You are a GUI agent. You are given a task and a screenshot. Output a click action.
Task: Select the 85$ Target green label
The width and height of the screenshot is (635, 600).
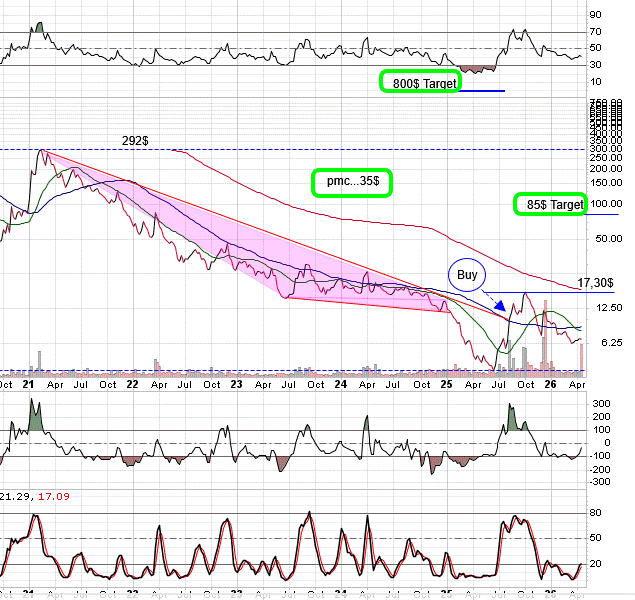[x=549, y=205]
